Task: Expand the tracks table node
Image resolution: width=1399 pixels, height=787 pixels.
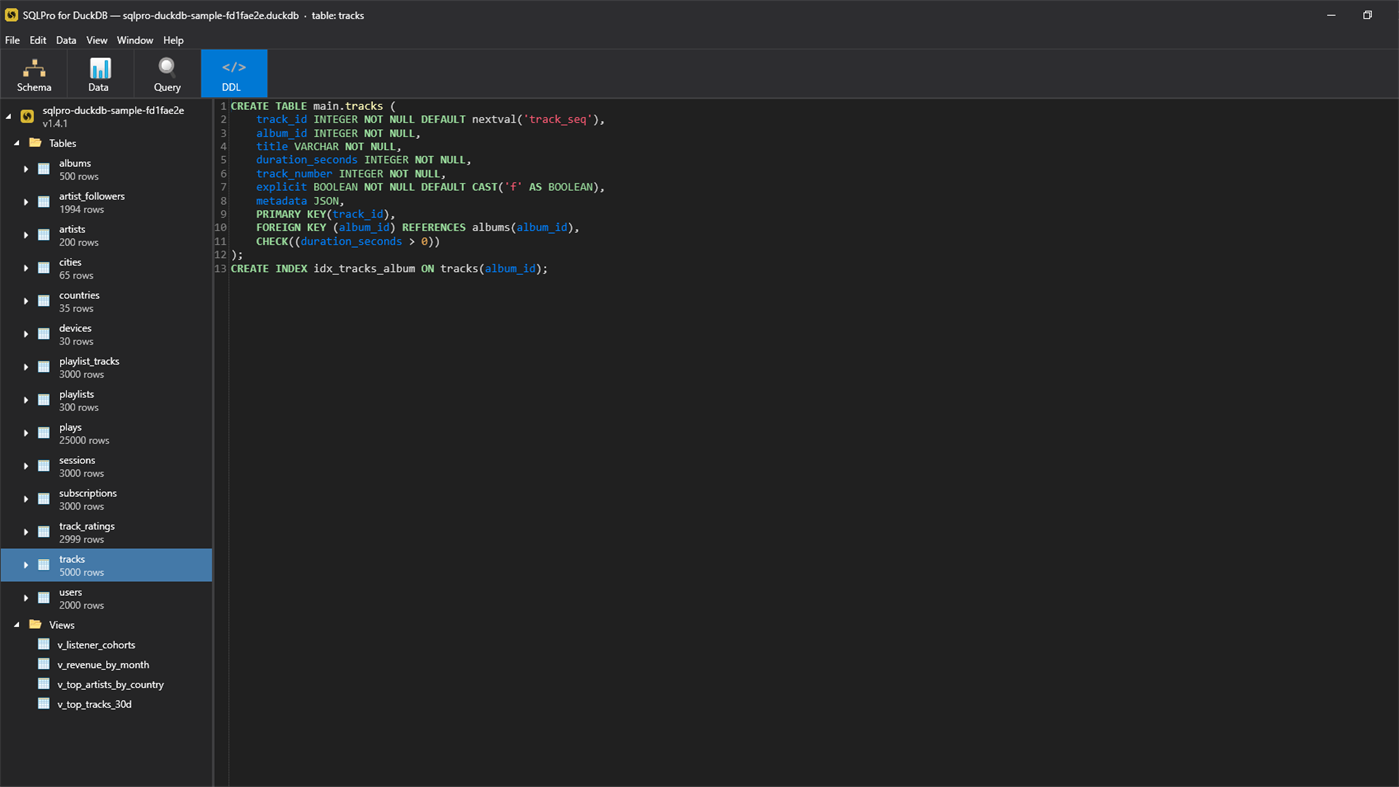Action: (26, 565)
